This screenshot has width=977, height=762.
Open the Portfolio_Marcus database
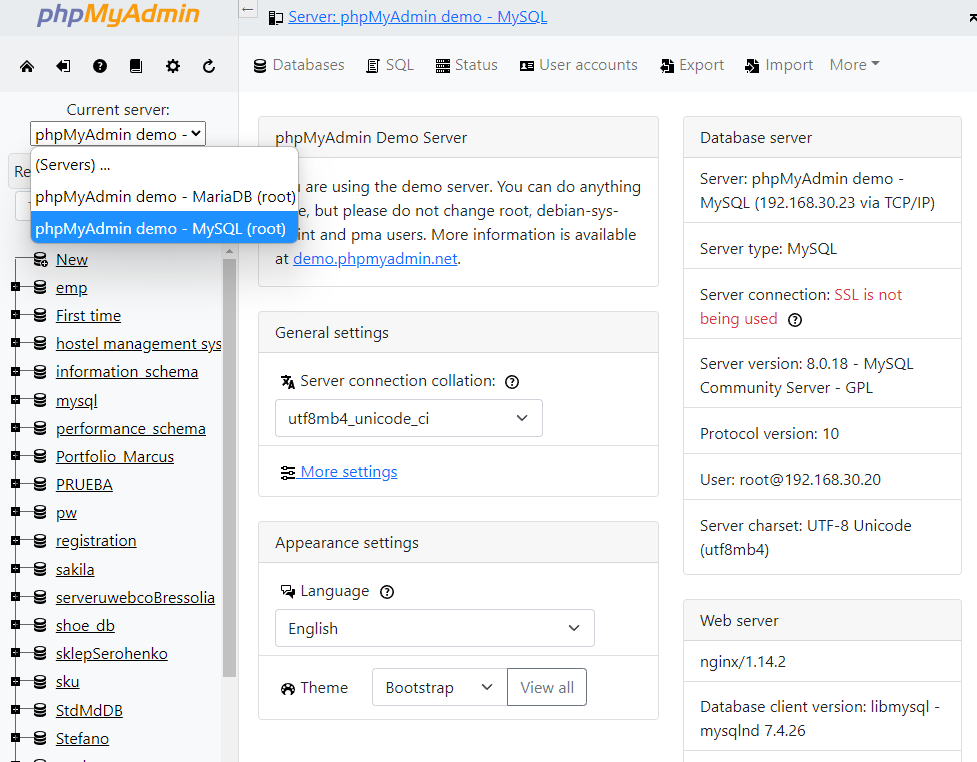tap(115, 457)
